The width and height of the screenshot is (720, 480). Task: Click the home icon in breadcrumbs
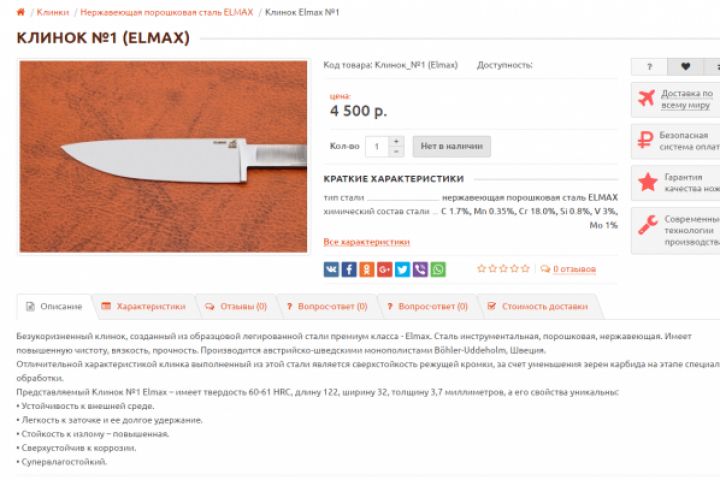pyautogui.click(x=21, y=12)
